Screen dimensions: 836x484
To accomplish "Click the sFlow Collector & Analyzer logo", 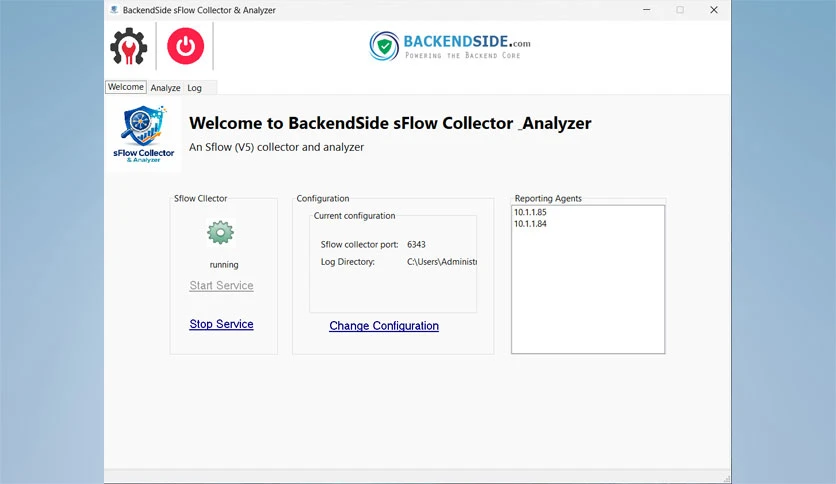I will pyautogui.click(x=143, y=134).
